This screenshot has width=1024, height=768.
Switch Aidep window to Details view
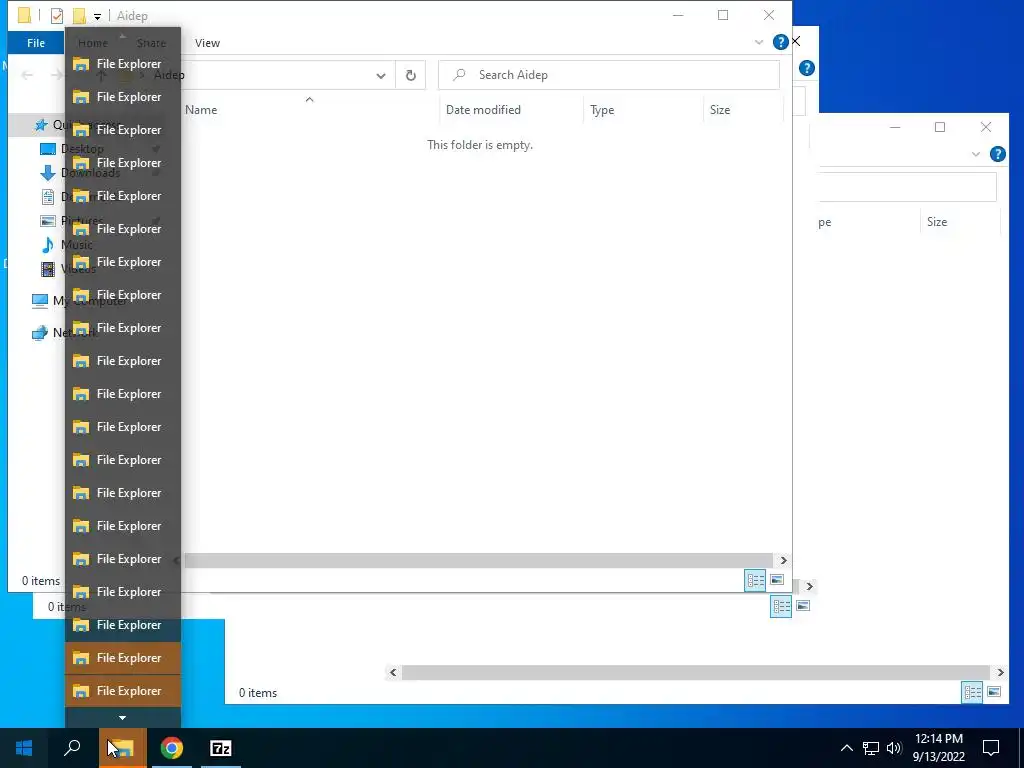(x=755, y=580)
